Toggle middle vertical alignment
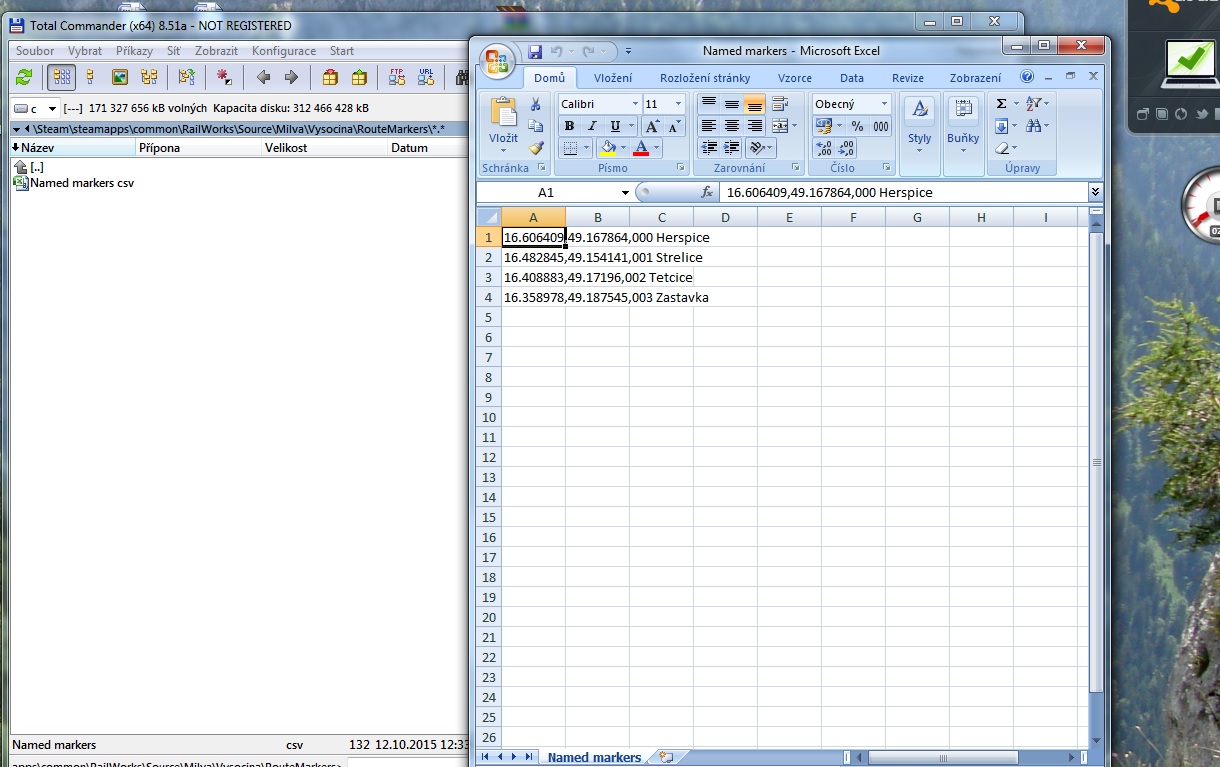 pos(731,104)
